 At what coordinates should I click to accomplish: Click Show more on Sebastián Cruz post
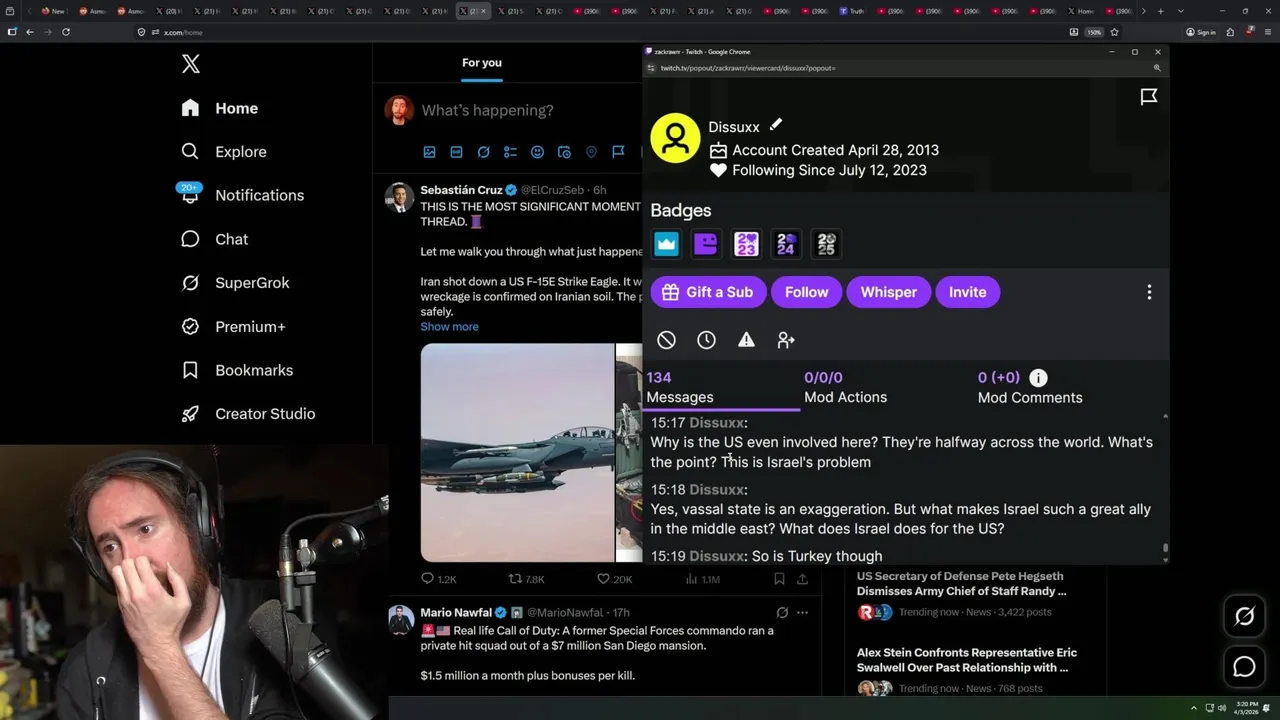pyautogui.click(x=449, y=327)
